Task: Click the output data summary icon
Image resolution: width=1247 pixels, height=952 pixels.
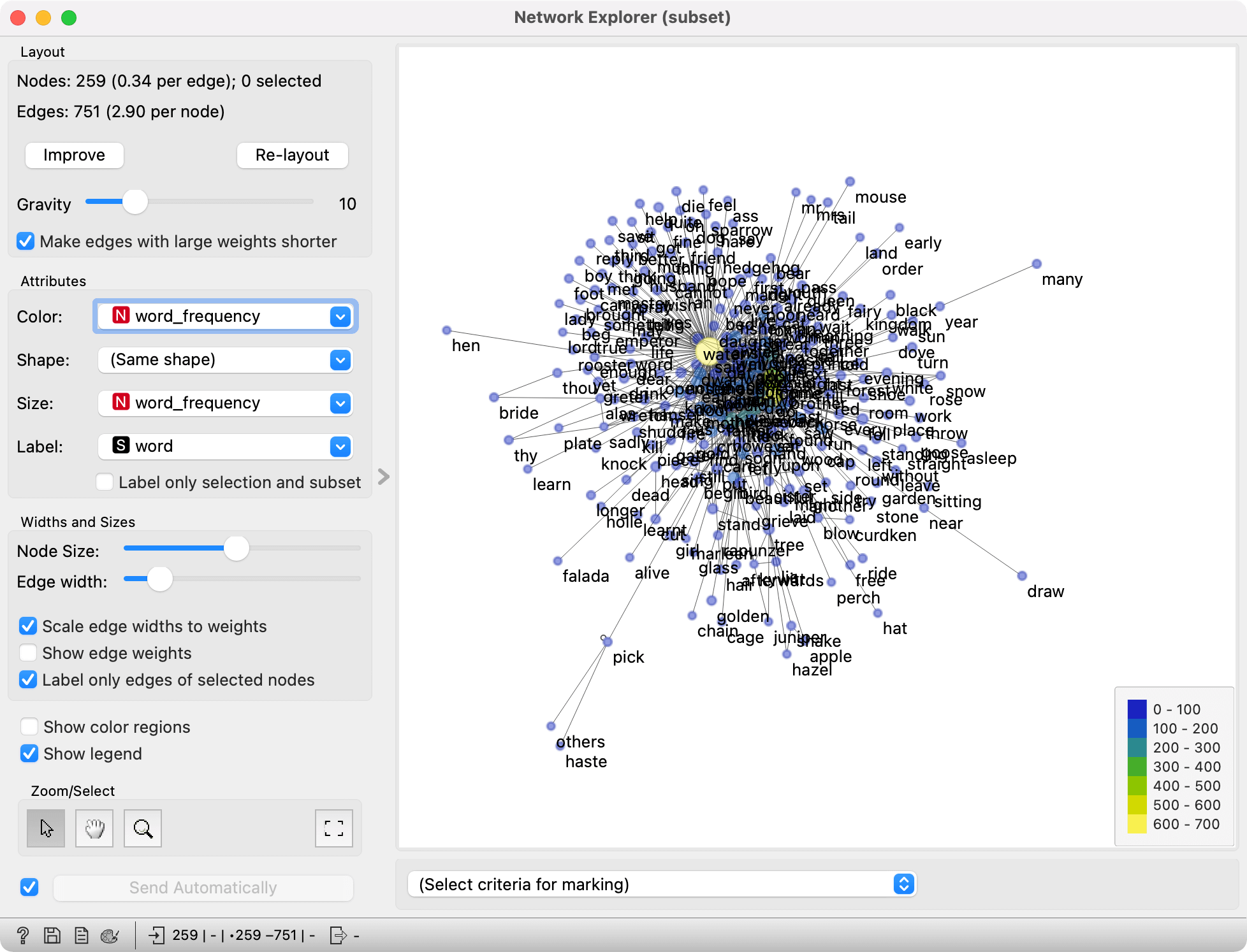Action: pyautogui.click(x=338, y=935)
